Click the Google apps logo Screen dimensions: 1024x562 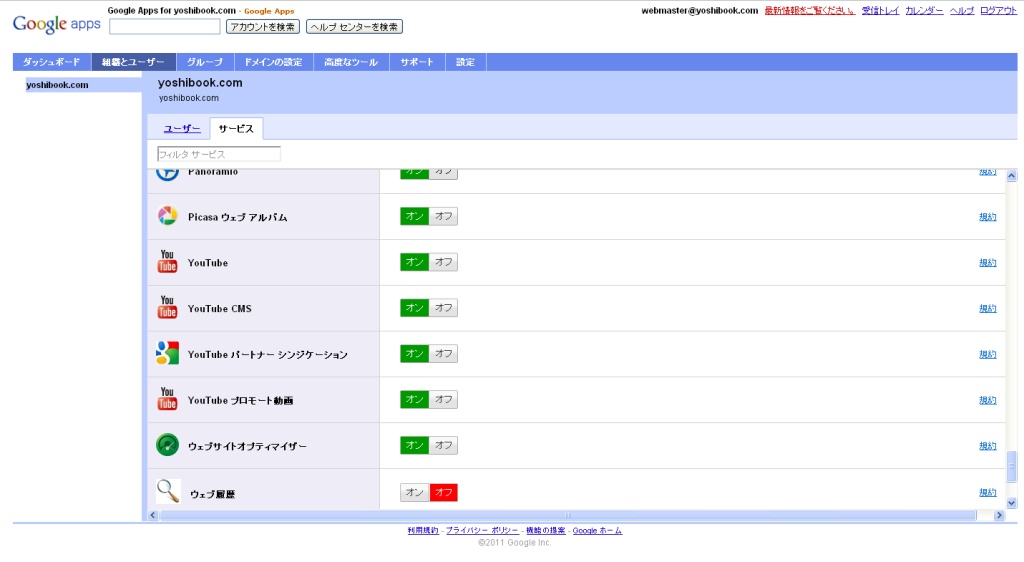point(57,24)
